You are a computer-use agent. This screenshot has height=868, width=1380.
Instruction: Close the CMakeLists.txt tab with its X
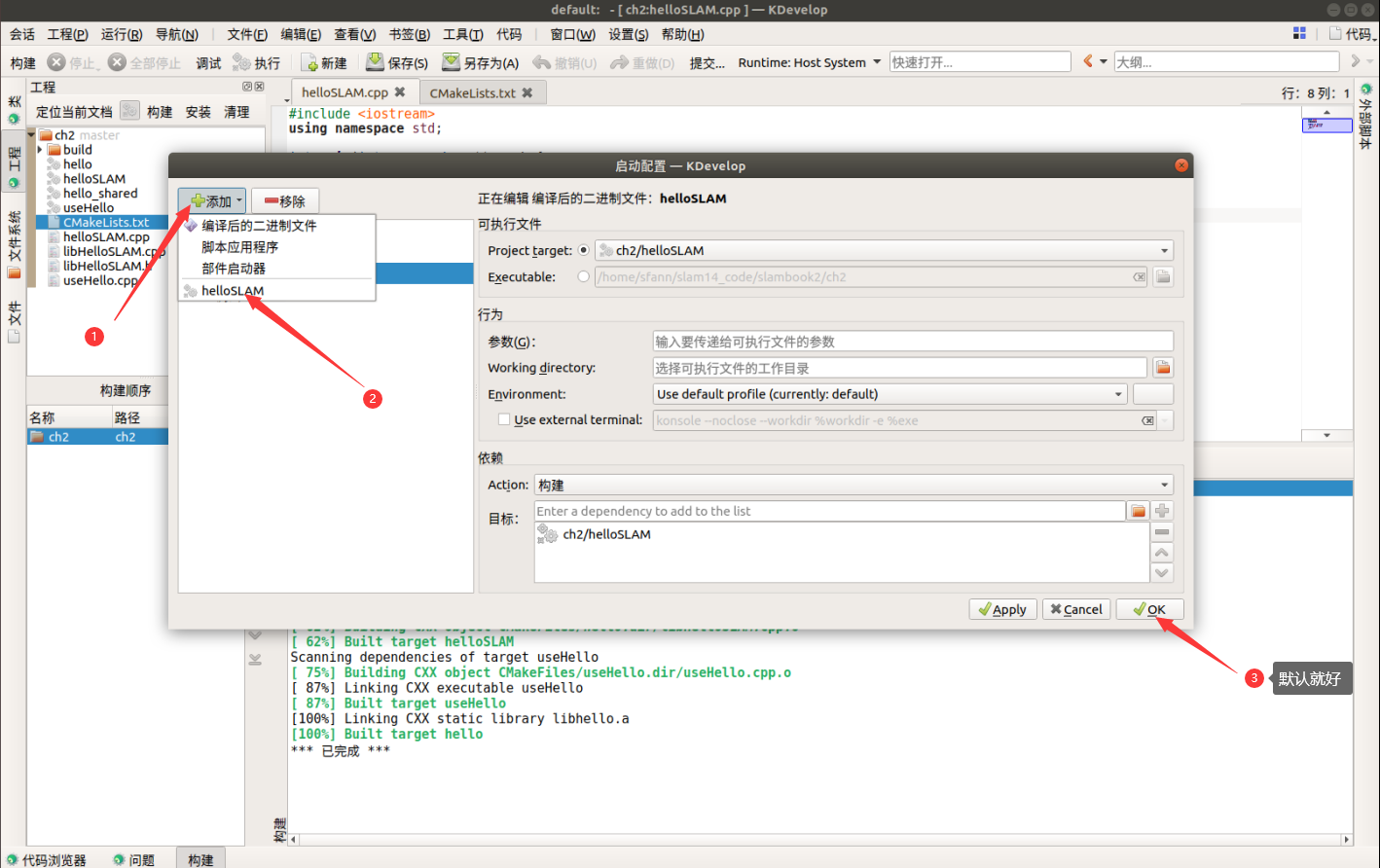tap(527, 92)
